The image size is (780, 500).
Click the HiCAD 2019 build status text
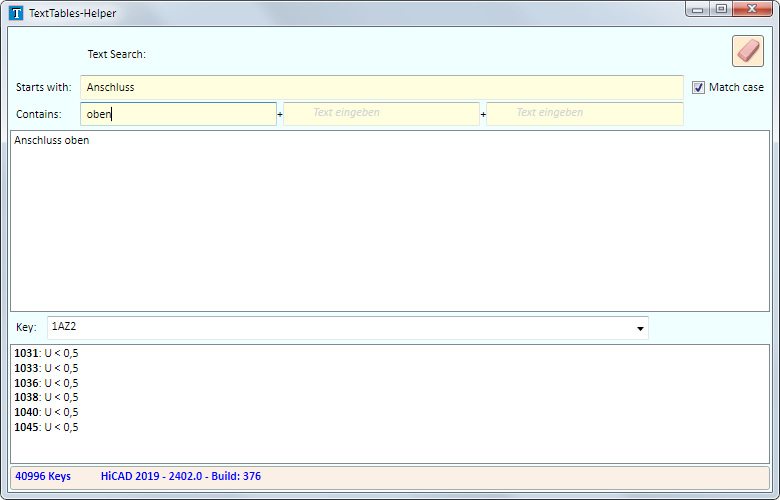click(x=181, y=476)
